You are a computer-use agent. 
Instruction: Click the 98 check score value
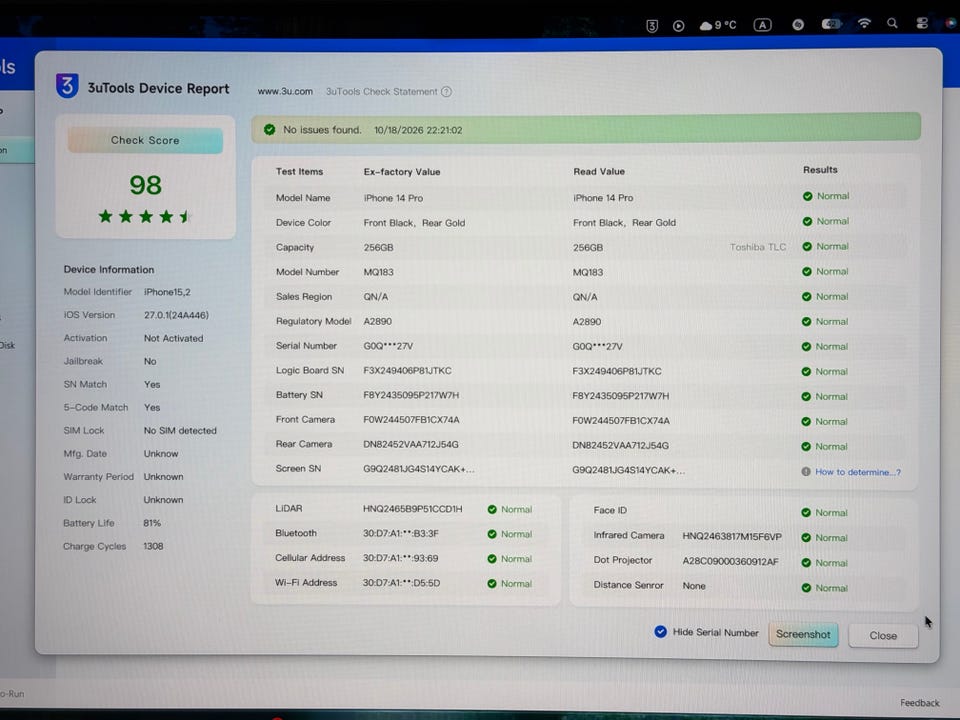(146, 185)
